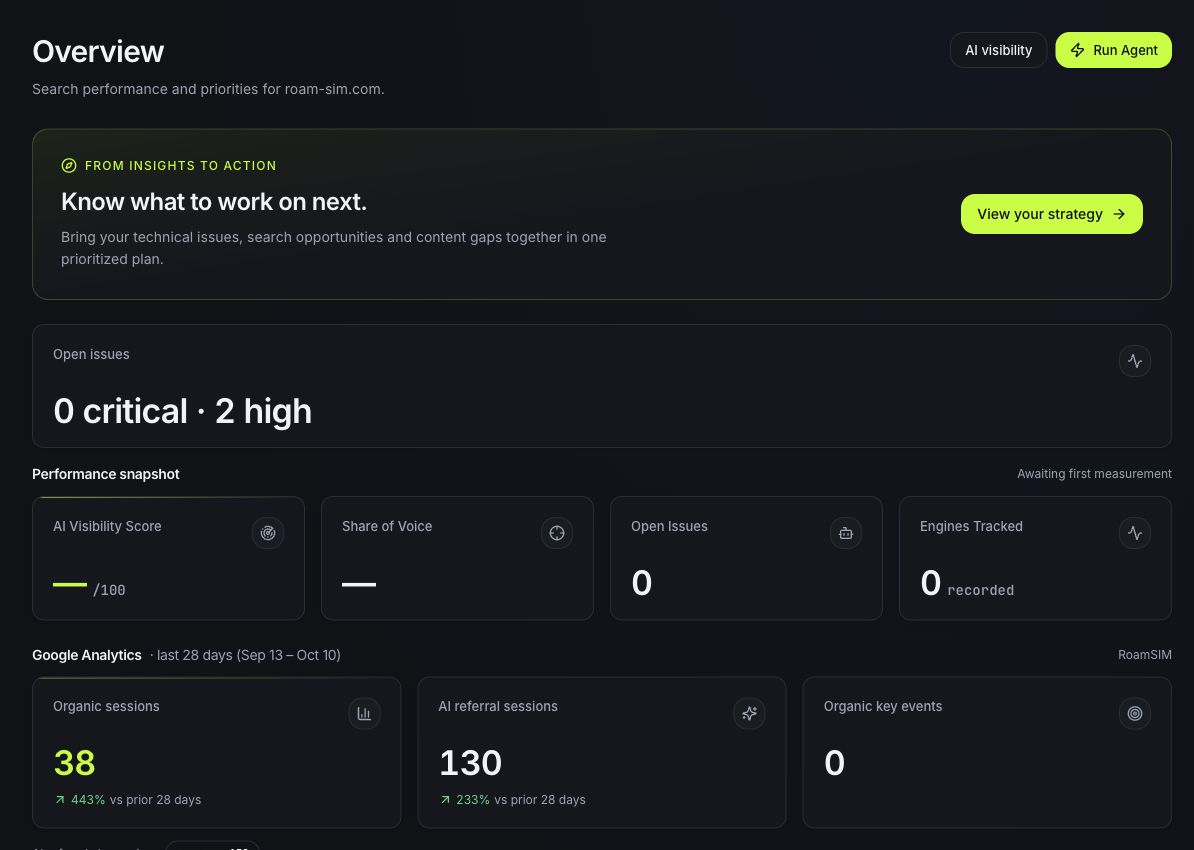The height and width of the screenshot is (850, 1194).
Task: Click the '233%' change figure
Action: tap(473, 800)
